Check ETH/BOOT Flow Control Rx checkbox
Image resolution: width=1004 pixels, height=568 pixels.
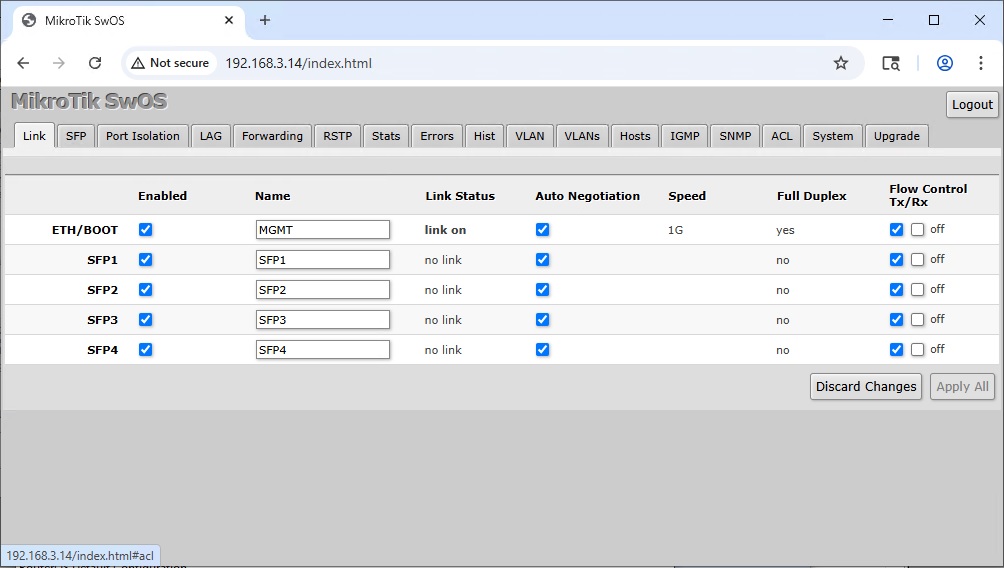coord(918,229)
